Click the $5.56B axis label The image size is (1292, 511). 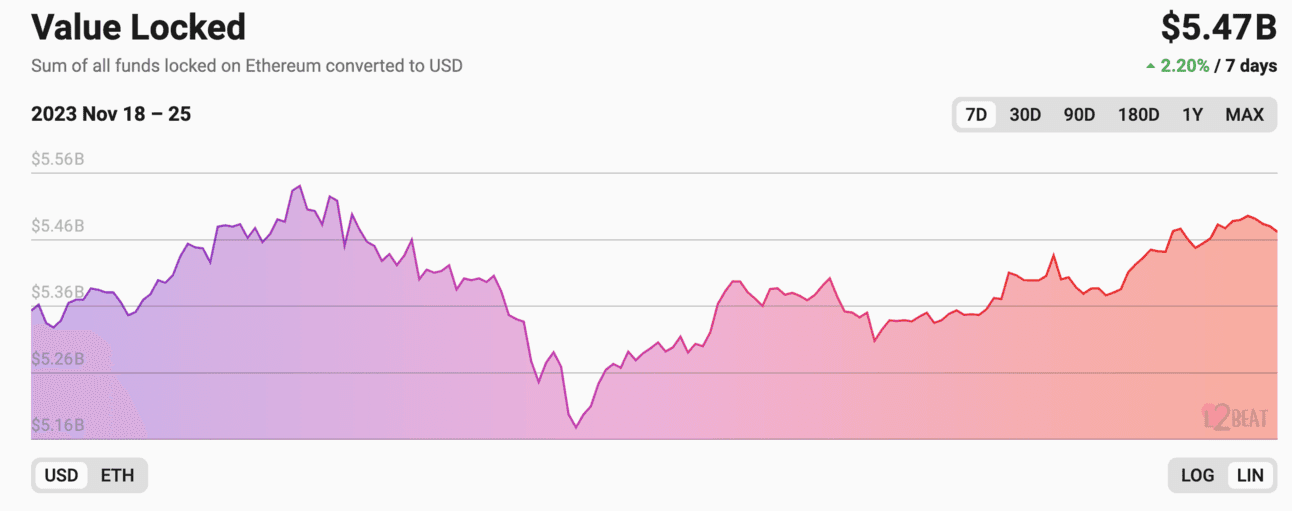pyautogui.click(x=58, y=159)
